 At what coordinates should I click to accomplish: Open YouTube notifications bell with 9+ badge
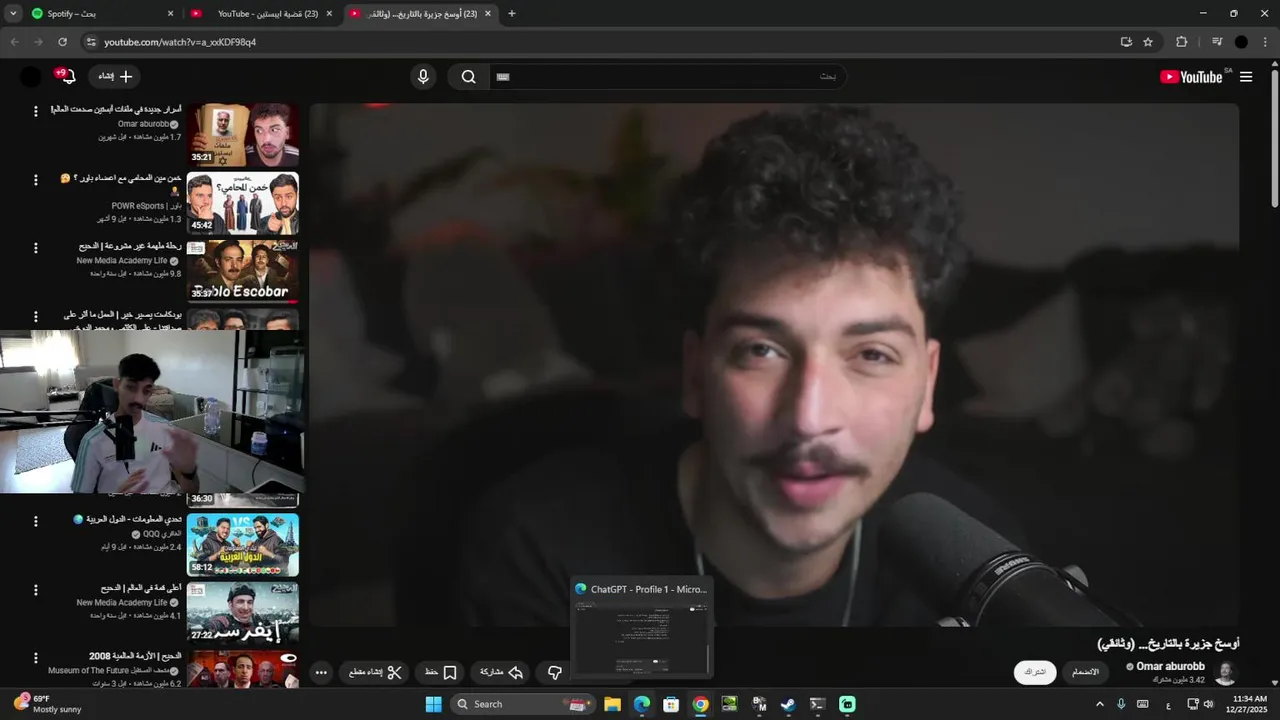pos(67,77)
